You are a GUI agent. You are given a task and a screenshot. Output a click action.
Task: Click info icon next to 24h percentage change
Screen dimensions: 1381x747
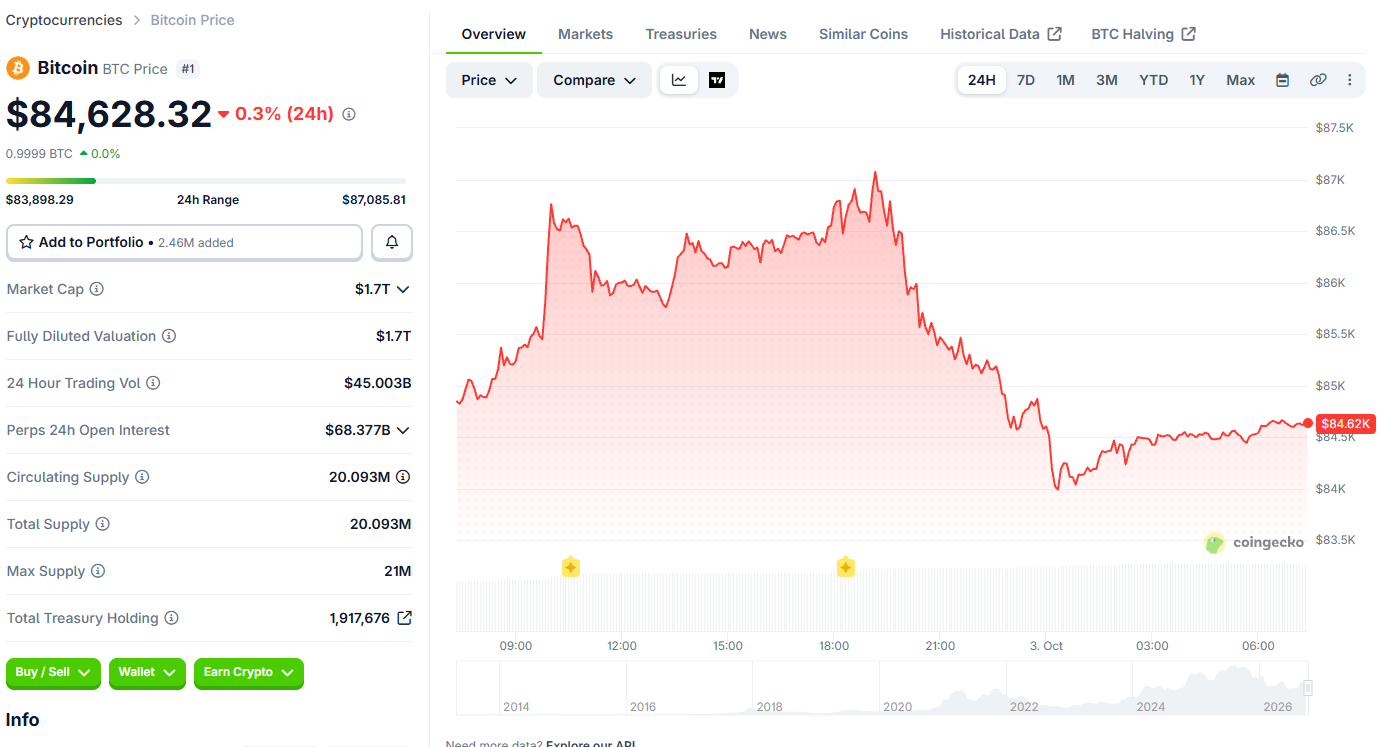click(x=349, y=114)
